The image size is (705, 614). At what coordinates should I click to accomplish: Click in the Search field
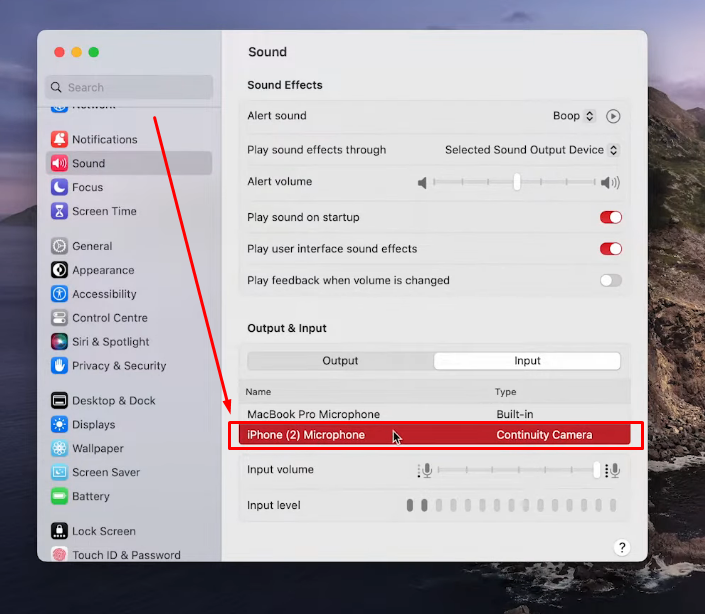tap(129, 87)
